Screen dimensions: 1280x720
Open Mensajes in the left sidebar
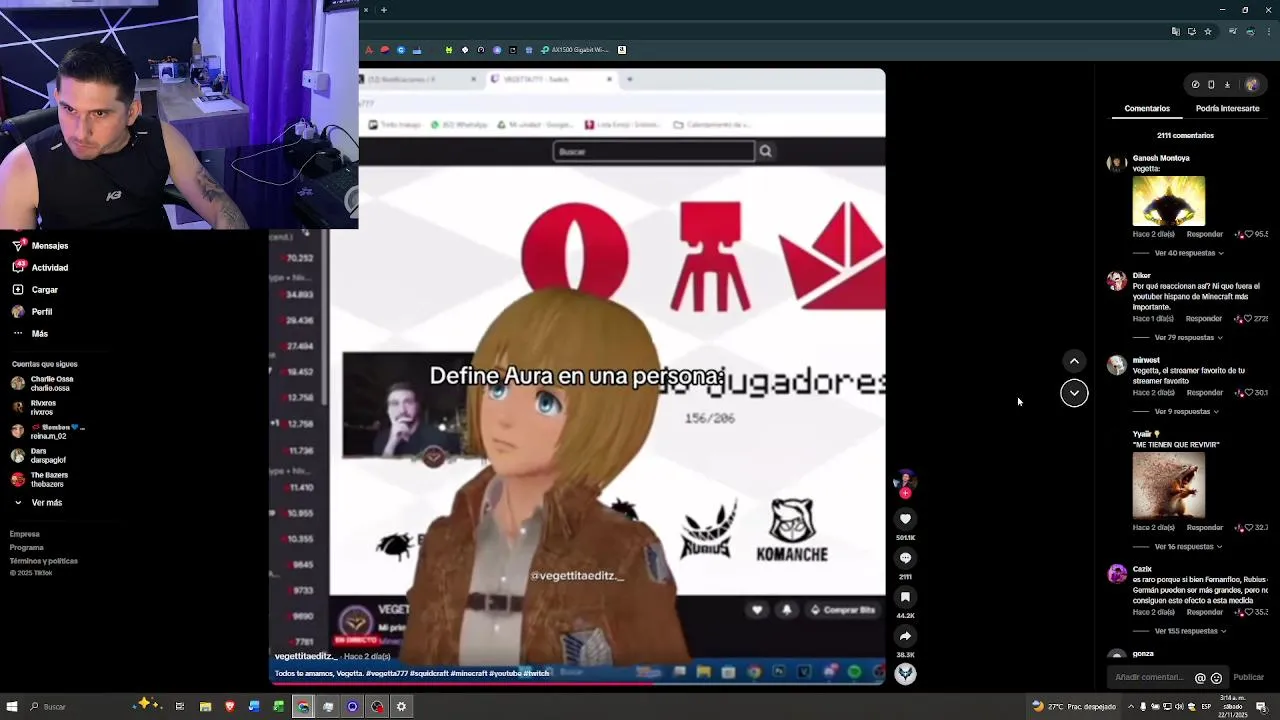(x=40, y=246)
